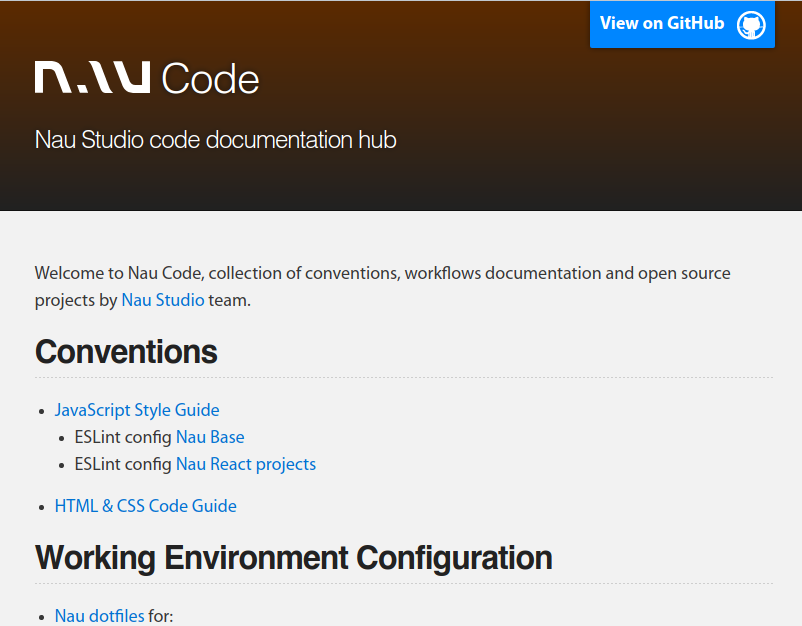Open the Nau Base ESLint config
The height and width of the screenshot is (626, 802).
tap(209, 437)
